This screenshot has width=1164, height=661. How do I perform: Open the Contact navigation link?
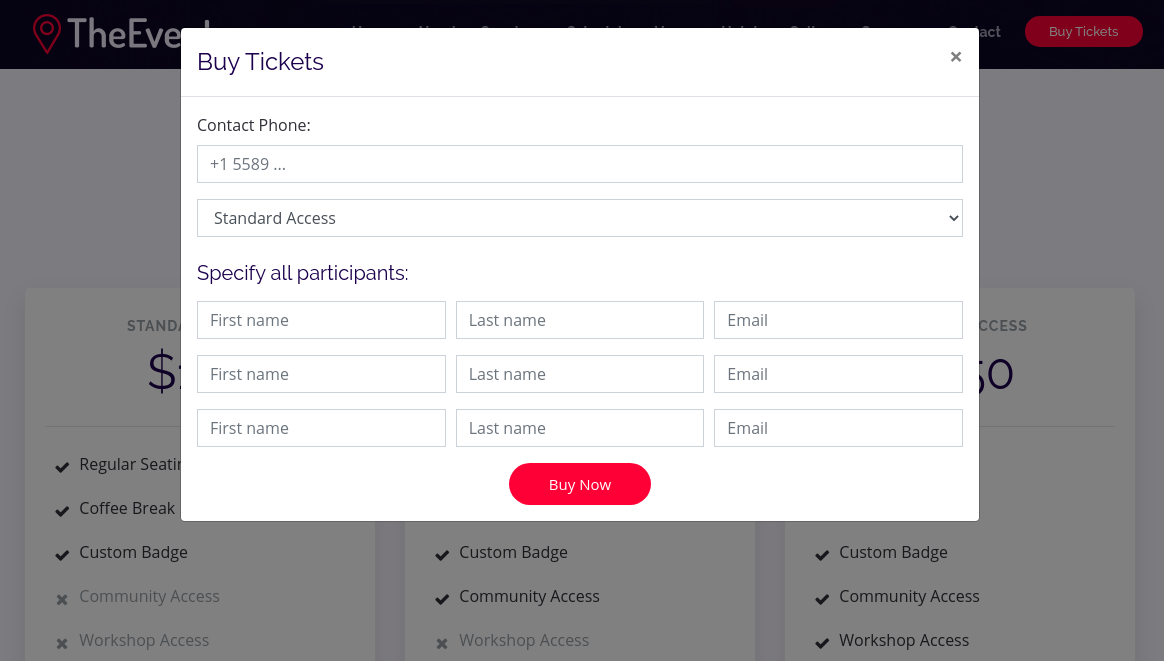pyautogui.click(x=975, y=32)
